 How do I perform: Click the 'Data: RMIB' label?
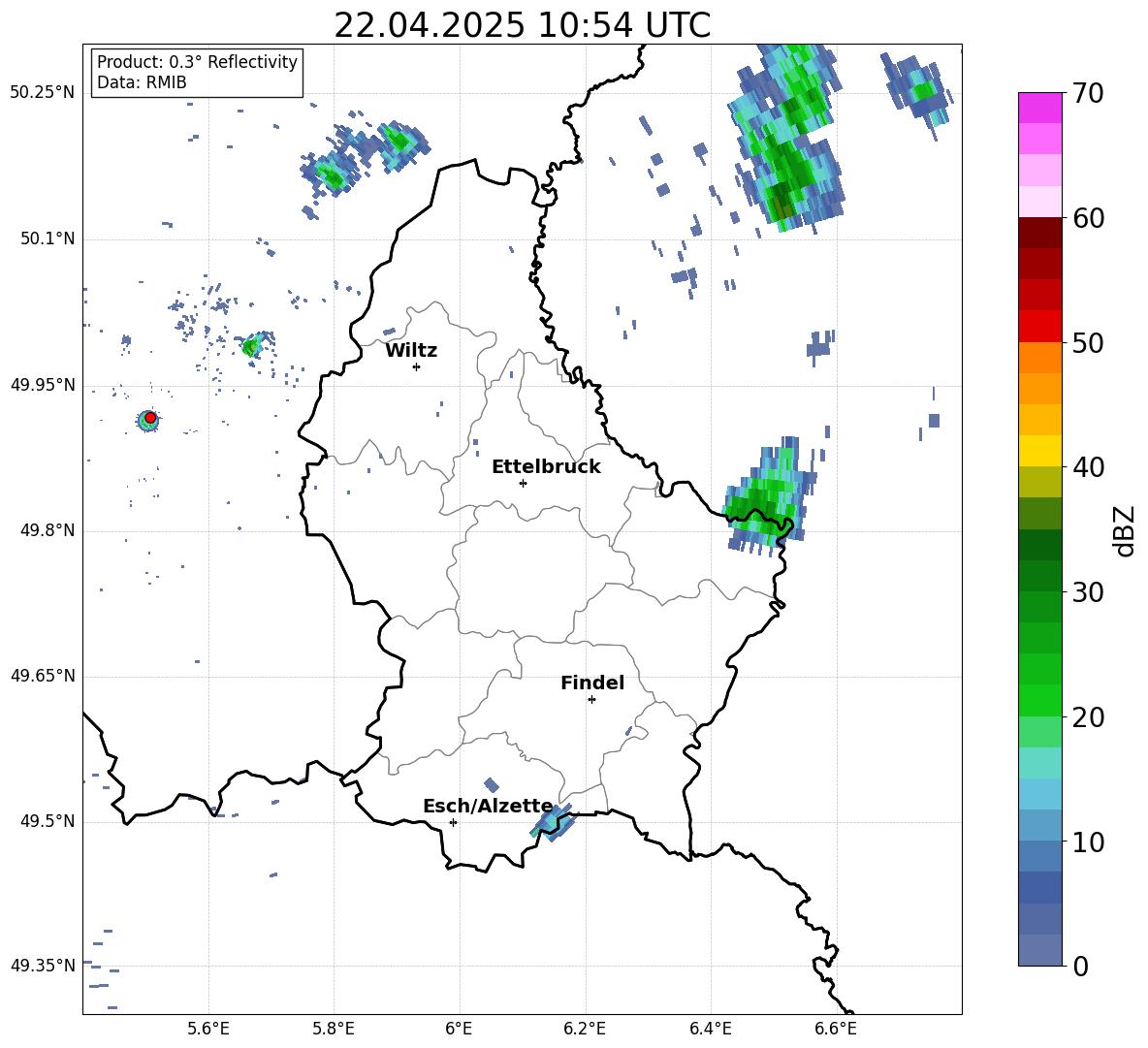142,82
